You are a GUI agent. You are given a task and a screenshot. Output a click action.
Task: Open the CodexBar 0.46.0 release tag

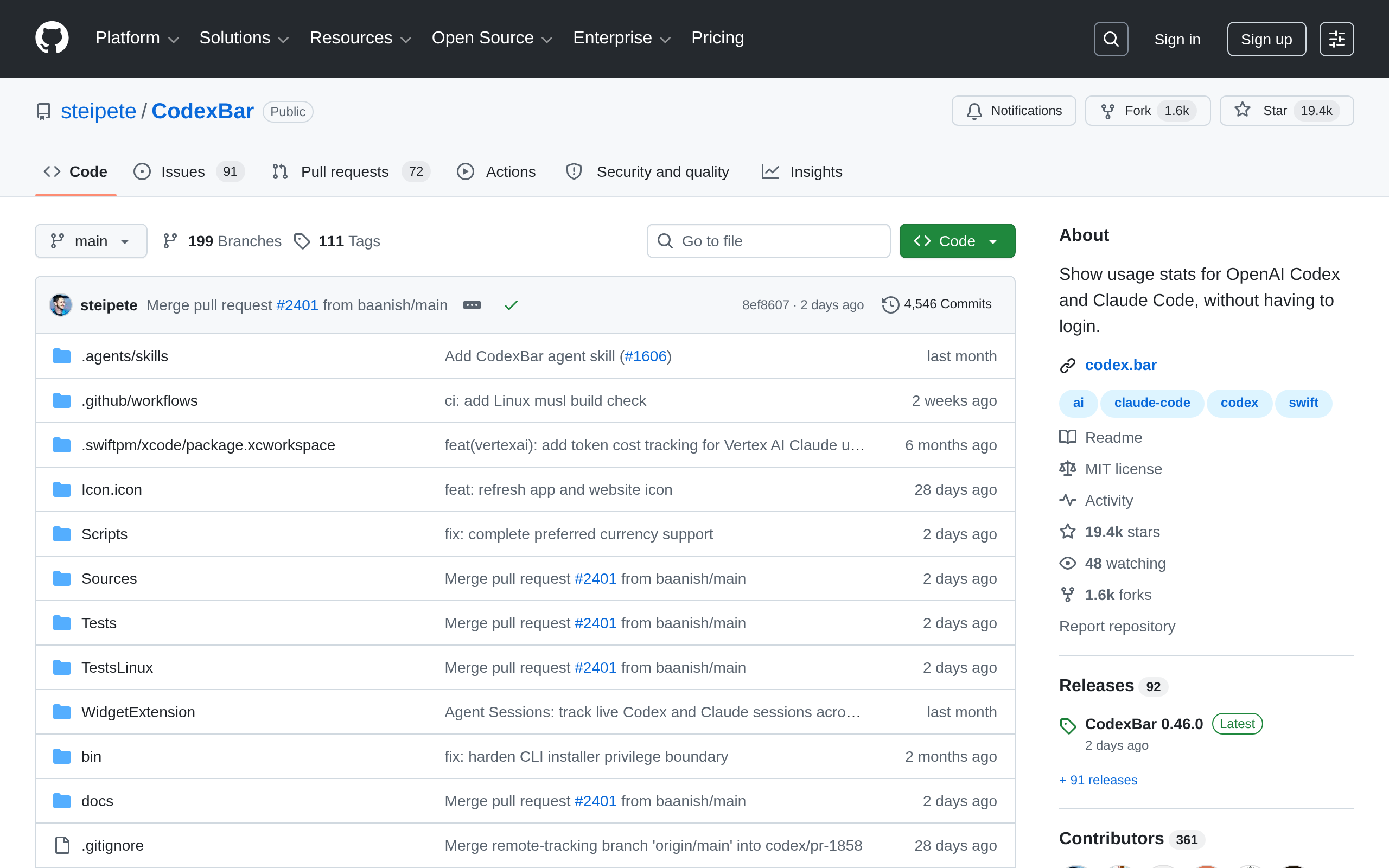pos(1143,724)
